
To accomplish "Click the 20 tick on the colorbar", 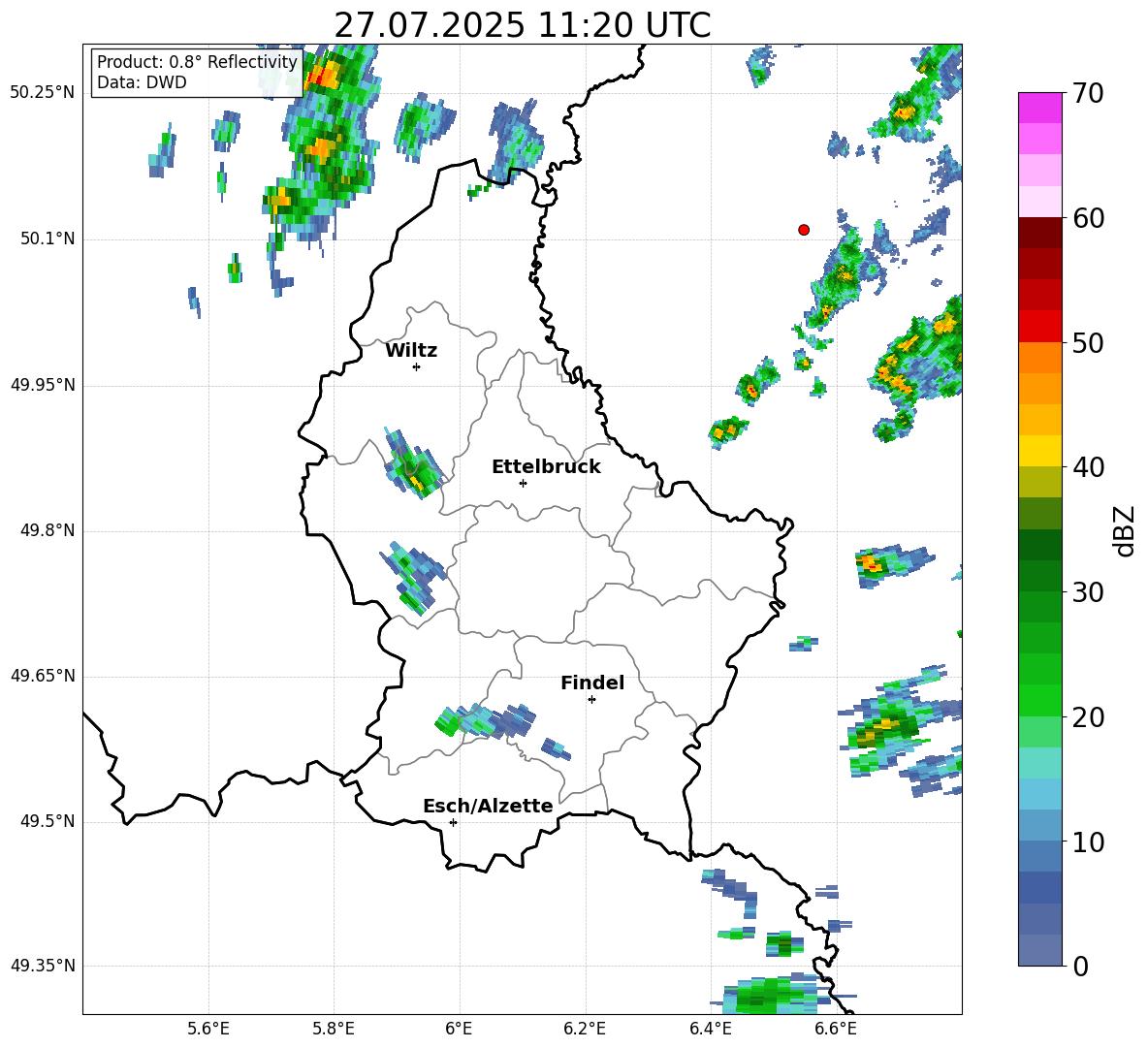I will [1088, 716].
